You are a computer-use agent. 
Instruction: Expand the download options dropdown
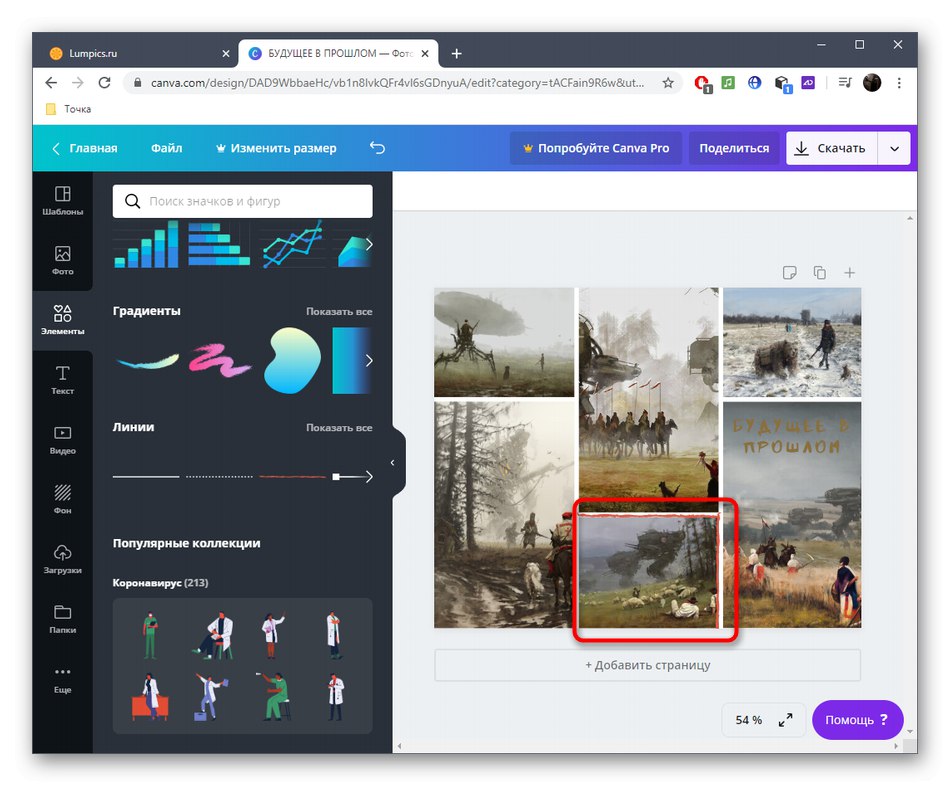click(x=894, y=148)
